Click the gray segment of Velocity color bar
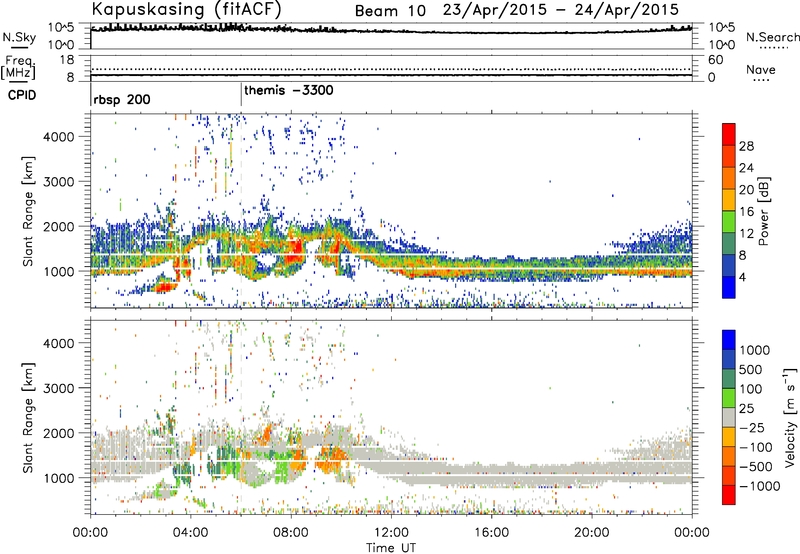 (x=729, y=417)
